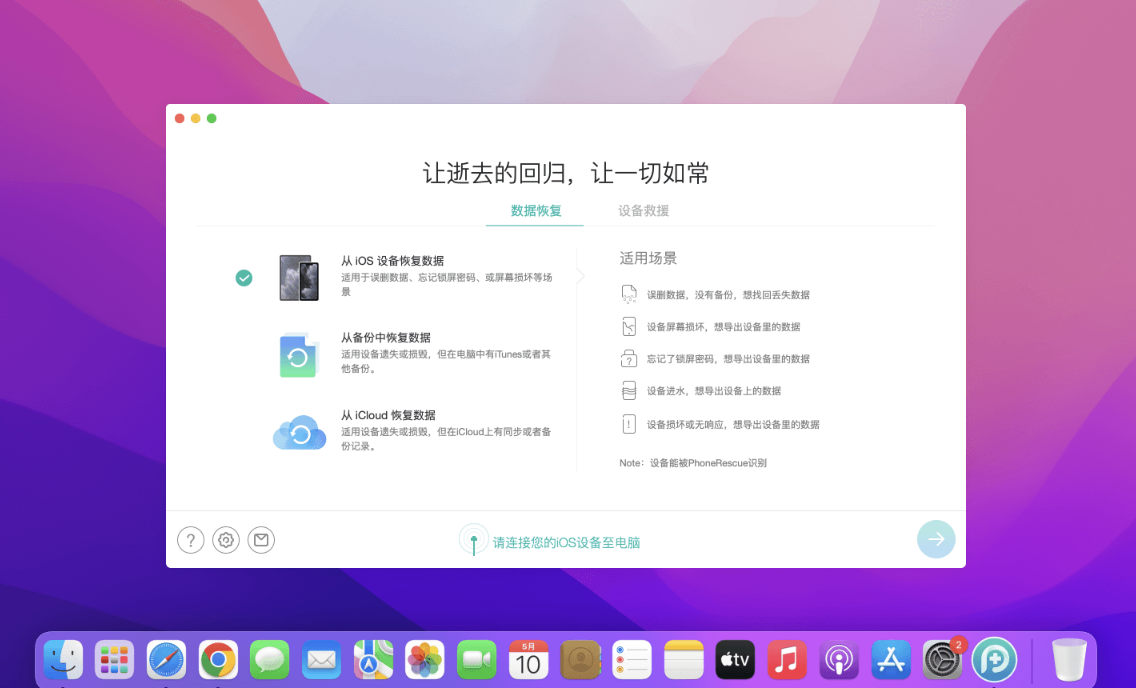Choose the iCloud recovery cloud icon
Screen dimensions: 1136x688
[x=299, y=432]
